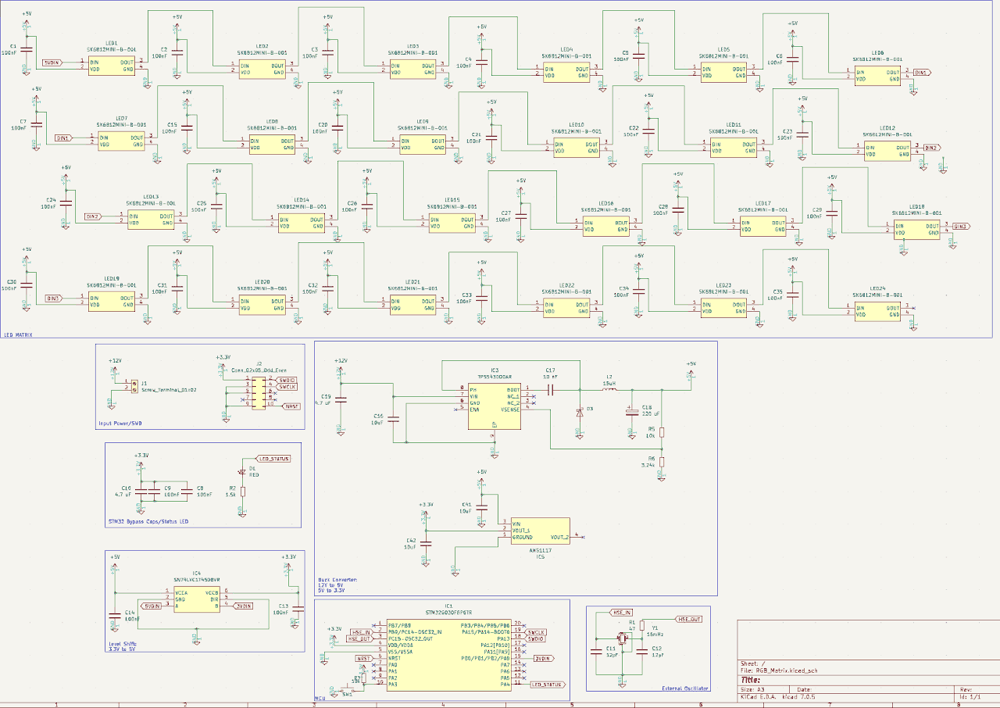This screenshot has width=1000, height=708.
Task: Click the LED19 symbol in the bottom row
Action: pos(112,301)
